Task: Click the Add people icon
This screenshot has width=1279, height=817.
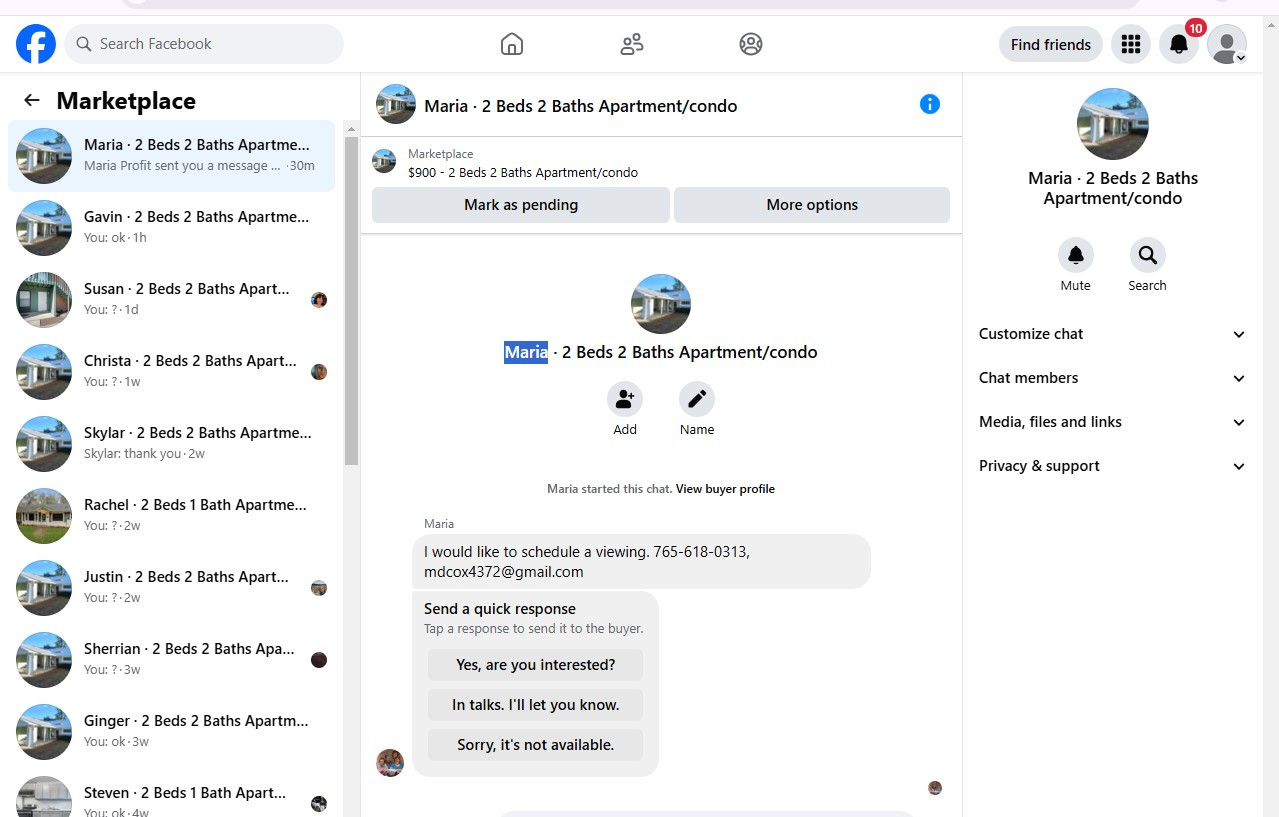Action: (x=625, y=399)
